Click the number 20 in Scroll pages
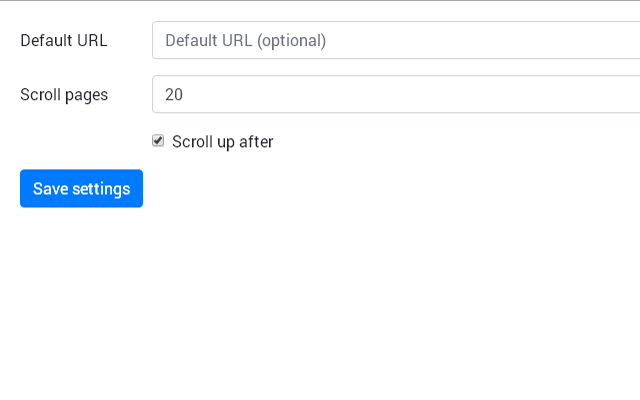640x400 pixels. [x=174, y=94]
